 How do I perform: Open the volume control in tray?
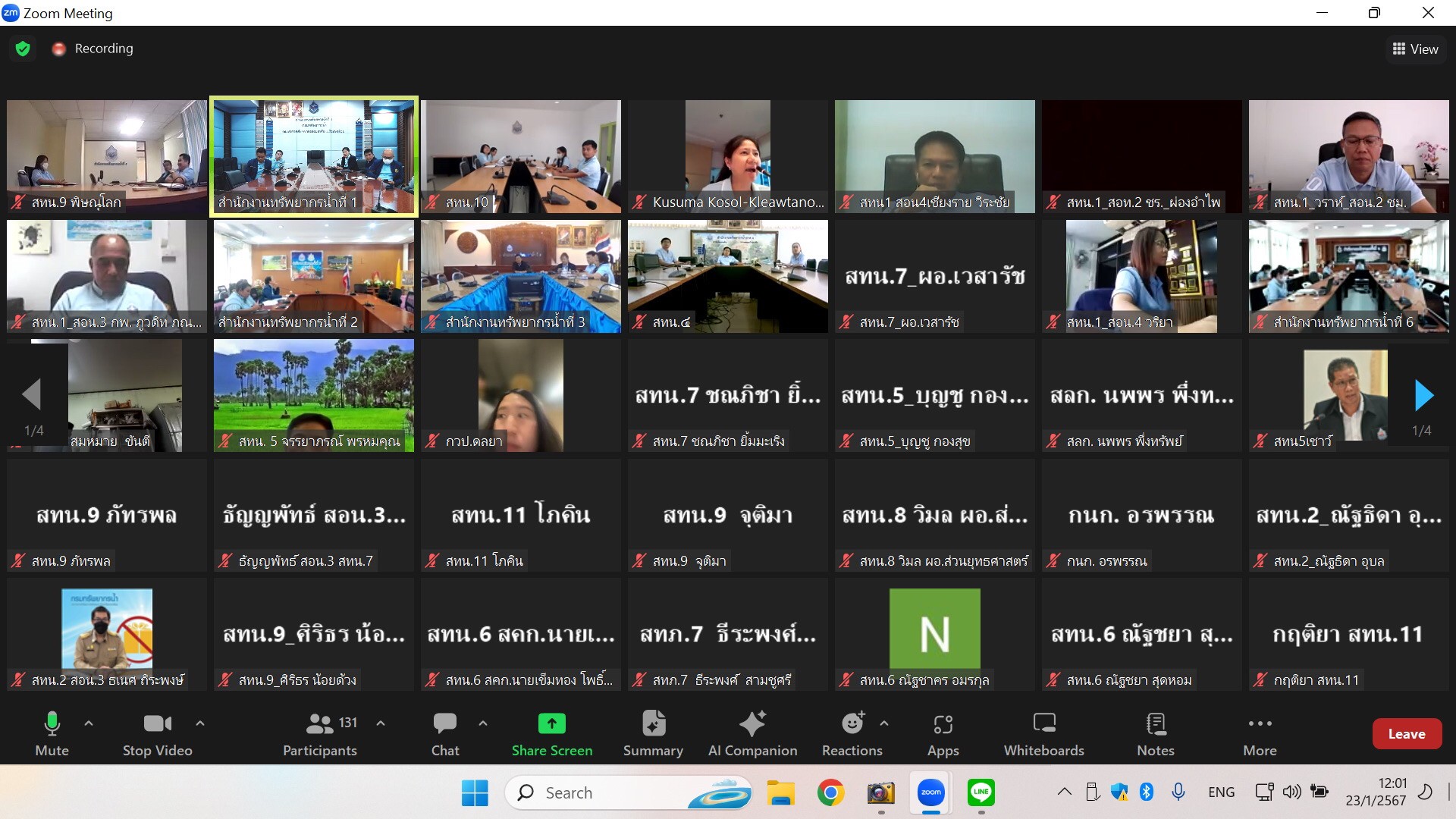(1291, 792)
